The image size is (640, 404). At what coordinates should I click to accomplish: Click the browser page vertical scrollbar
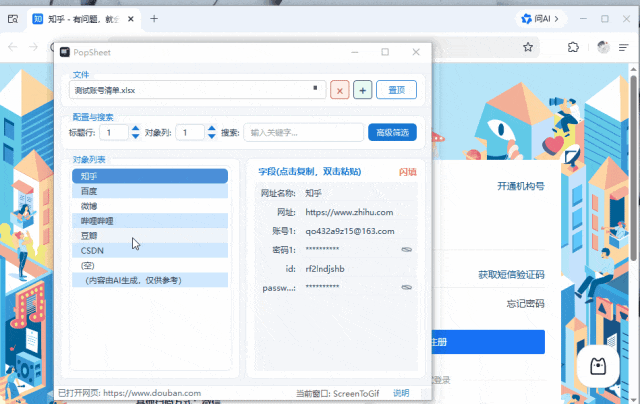[633, 167]
